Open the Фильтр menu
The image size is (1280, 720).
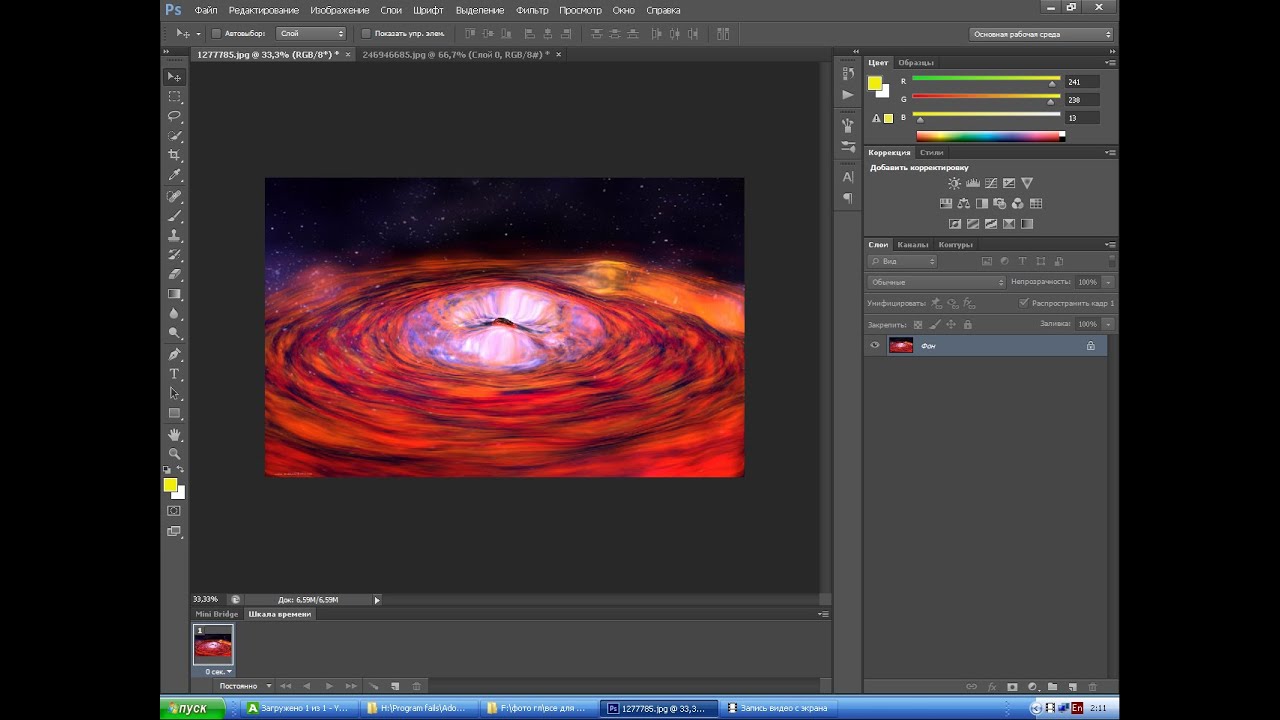532,10
